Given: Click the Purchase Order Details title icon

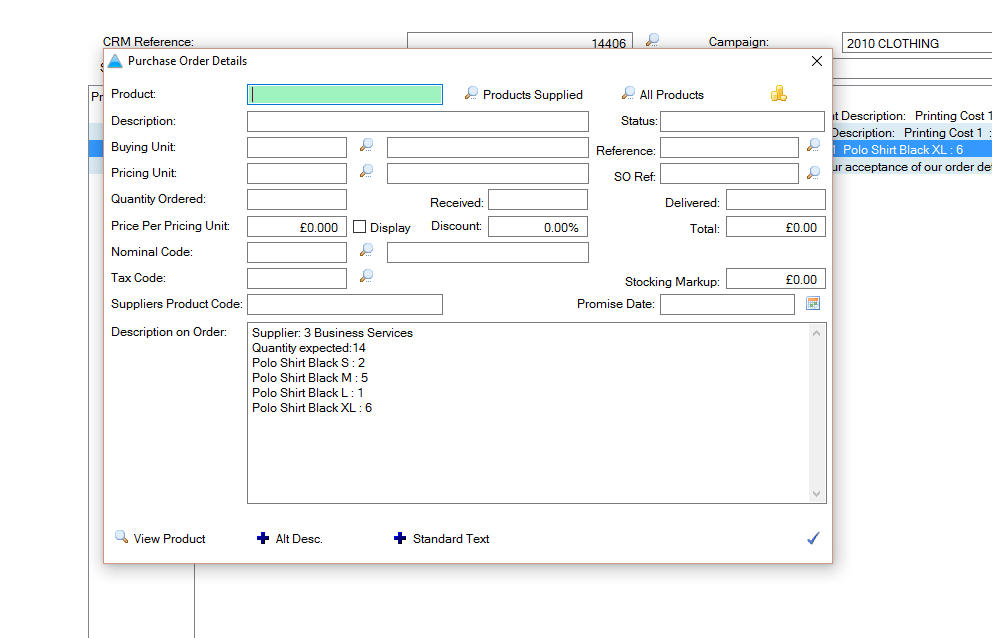Looking at the screenshot, I should click(115, 61).
